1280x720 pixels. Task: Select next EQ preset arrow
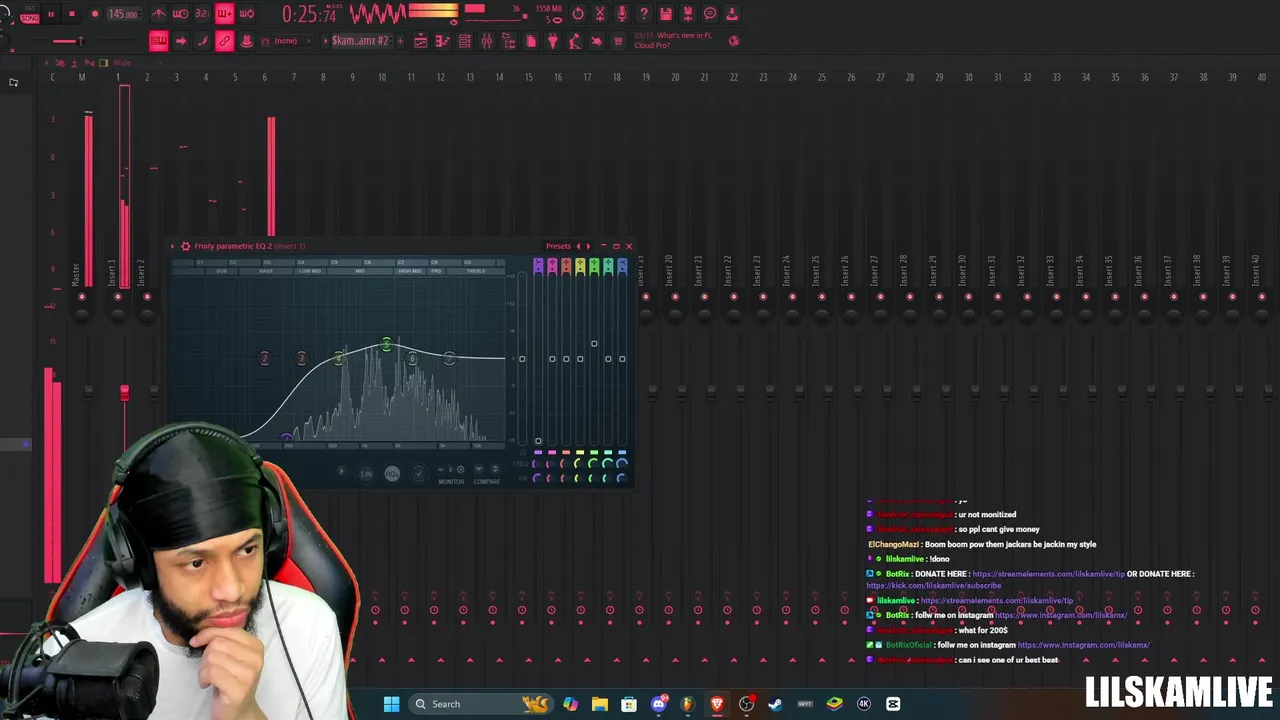pos(588,246)
